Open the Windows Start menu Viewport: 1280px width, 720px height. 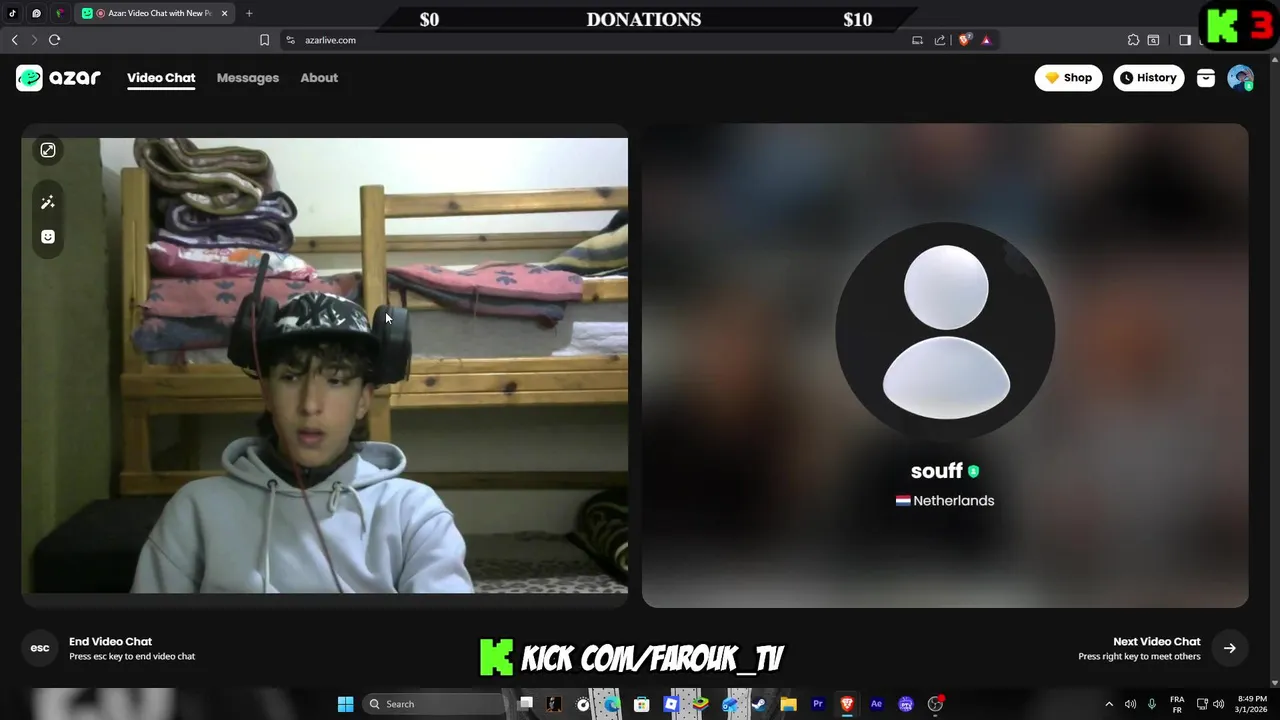coord(345,704)
